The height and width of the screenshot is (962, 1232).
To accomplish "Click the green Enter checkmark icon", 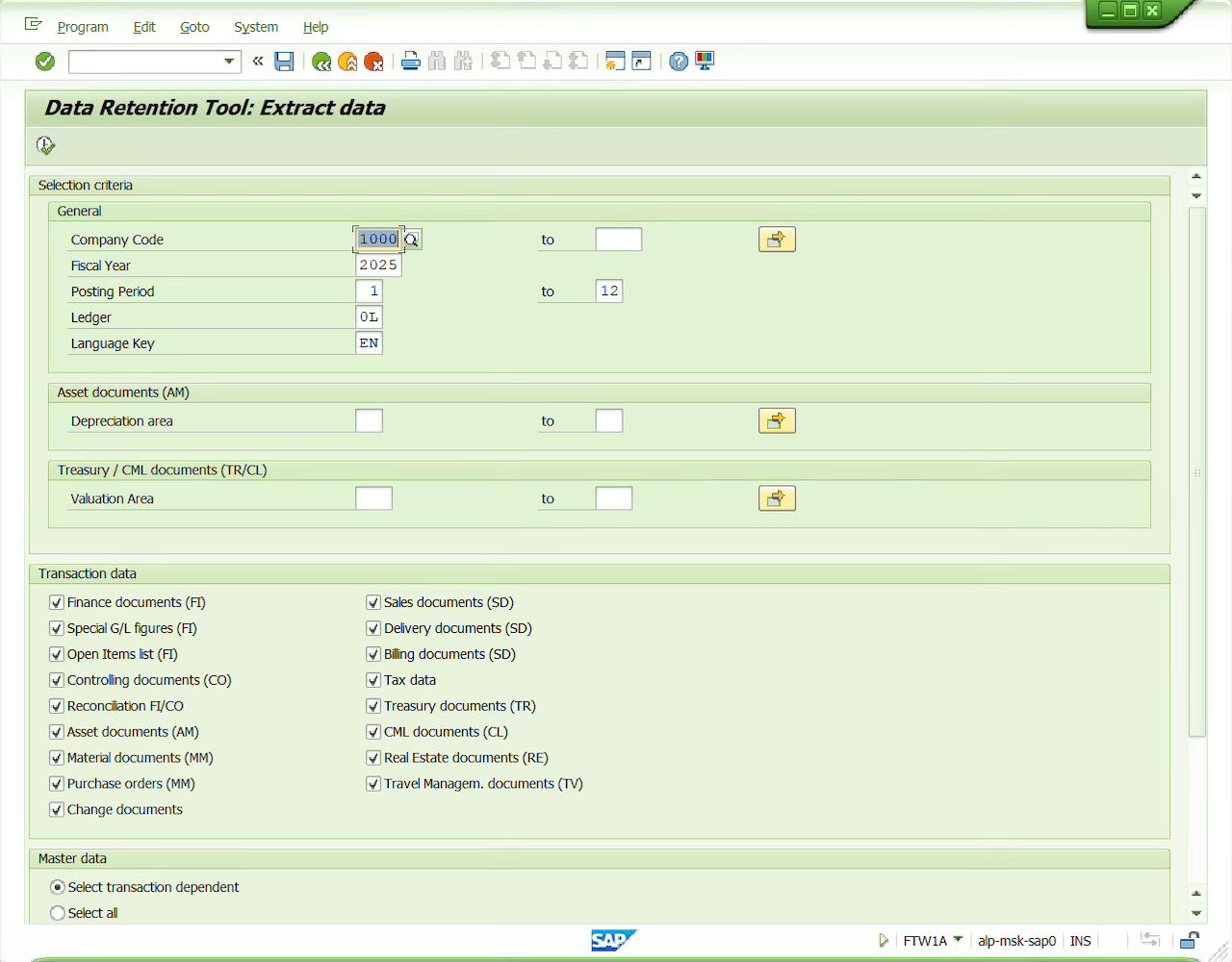I will (45, 62).
